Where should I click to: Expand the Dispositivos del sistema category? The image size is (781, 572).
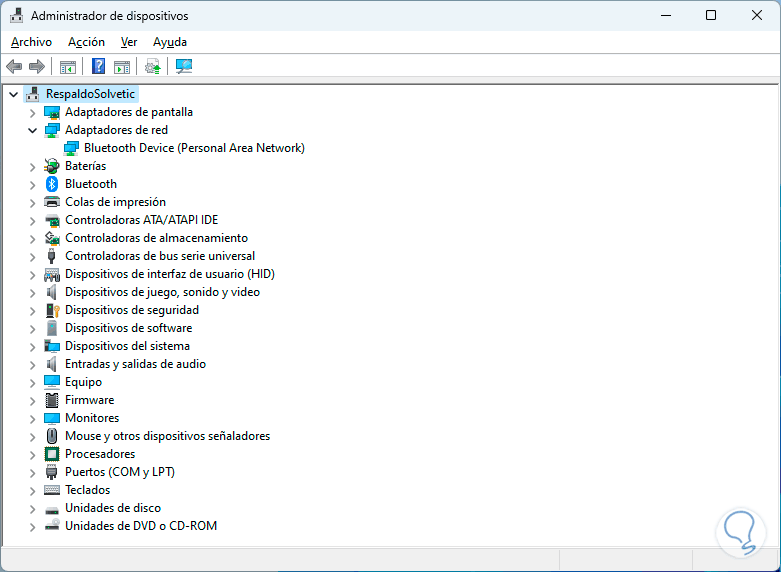tap(32, 347)
